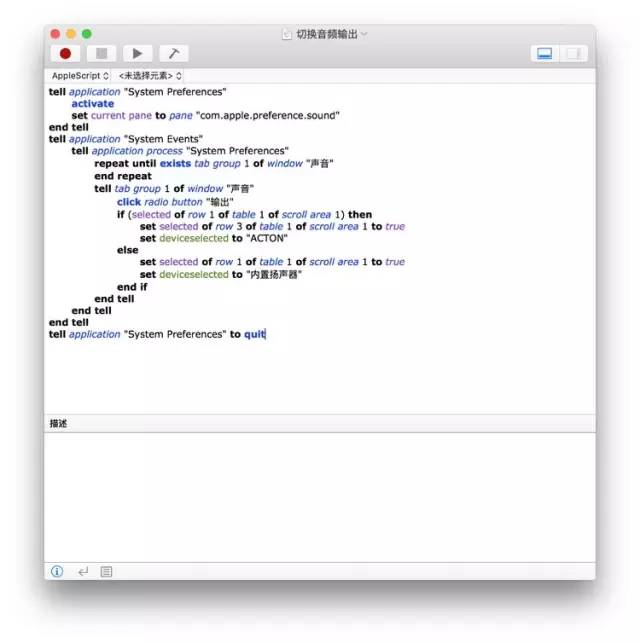Compile the script with hammer icon
Image resolution: width=640 pixels, height=643 pixels.
(173, 54)
